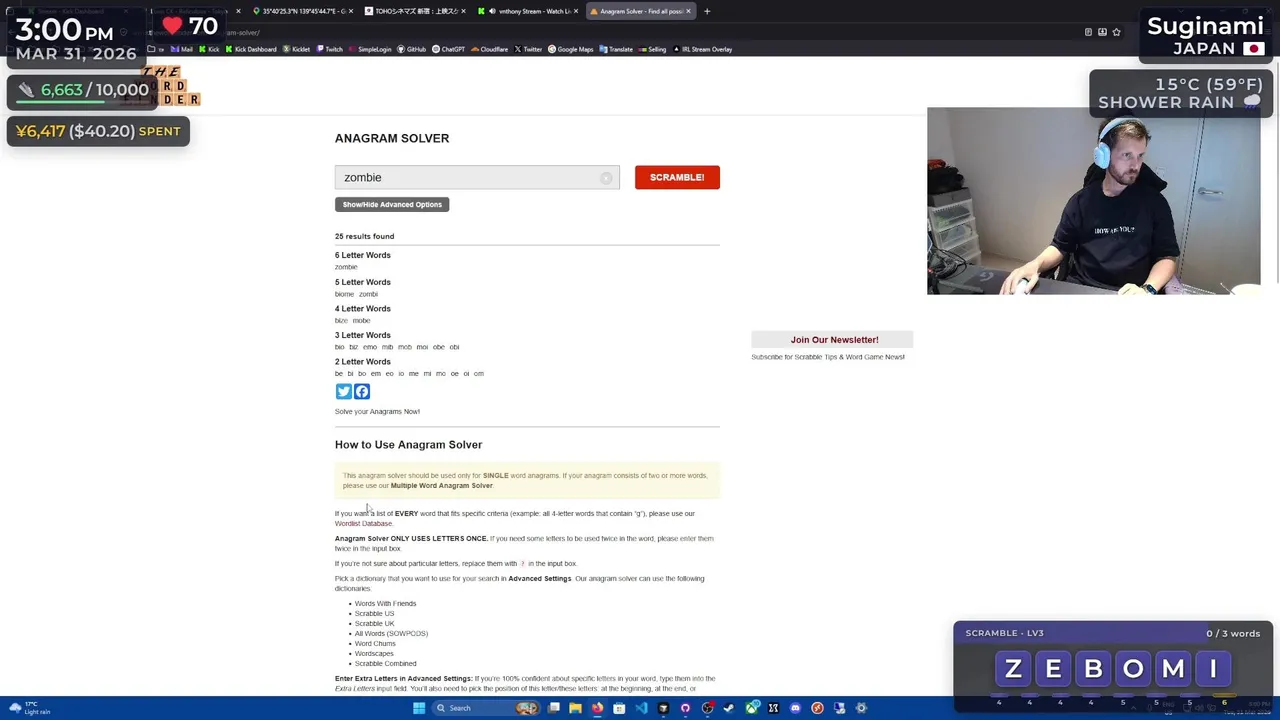Show or hide advanced options
The height and width of the screenshot is (720, 1280).
[392, 204]
